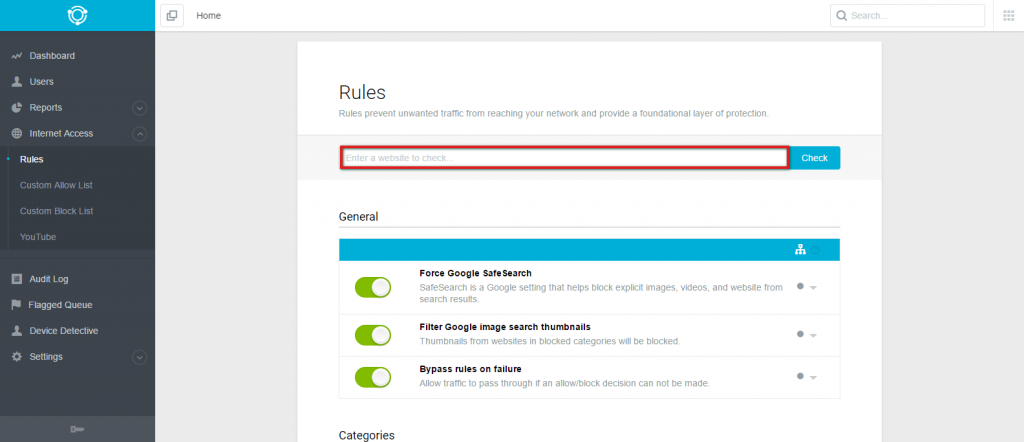Expand the Reports sidebar section
The height and width of the screenshot is (442, 1024).
pyautogui.click(x=140, y=108)
